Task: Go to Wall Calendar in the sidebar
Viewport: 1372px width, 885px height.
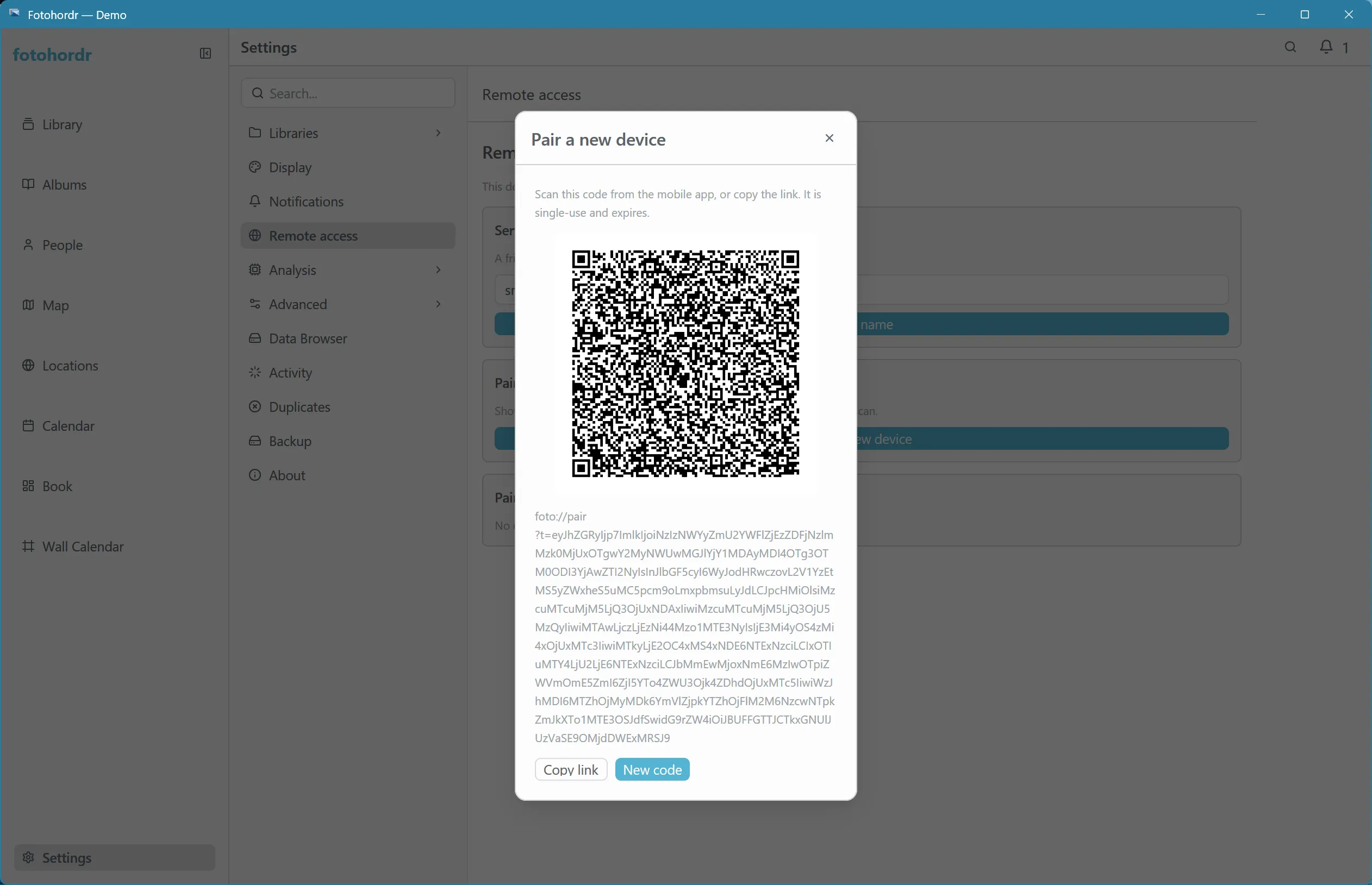Action: (x=115, y=547)
